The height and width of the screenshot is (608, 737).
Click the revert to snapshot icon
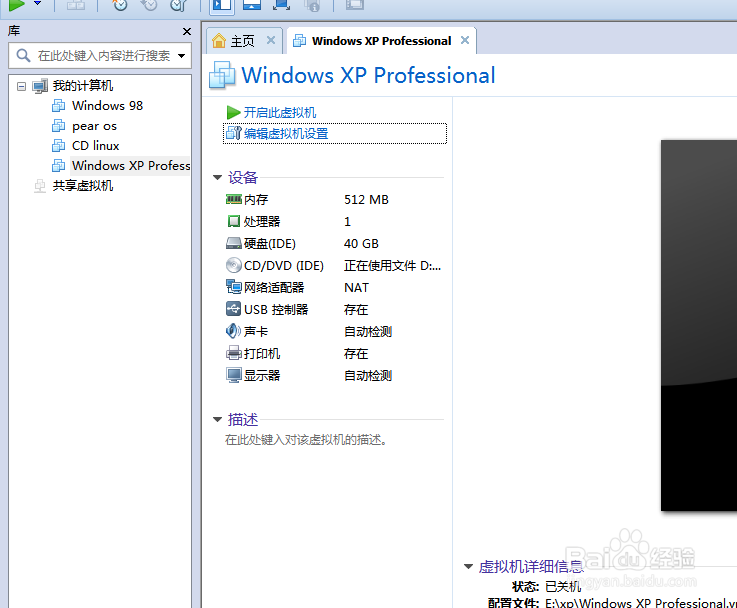click(x=149, y=5)
